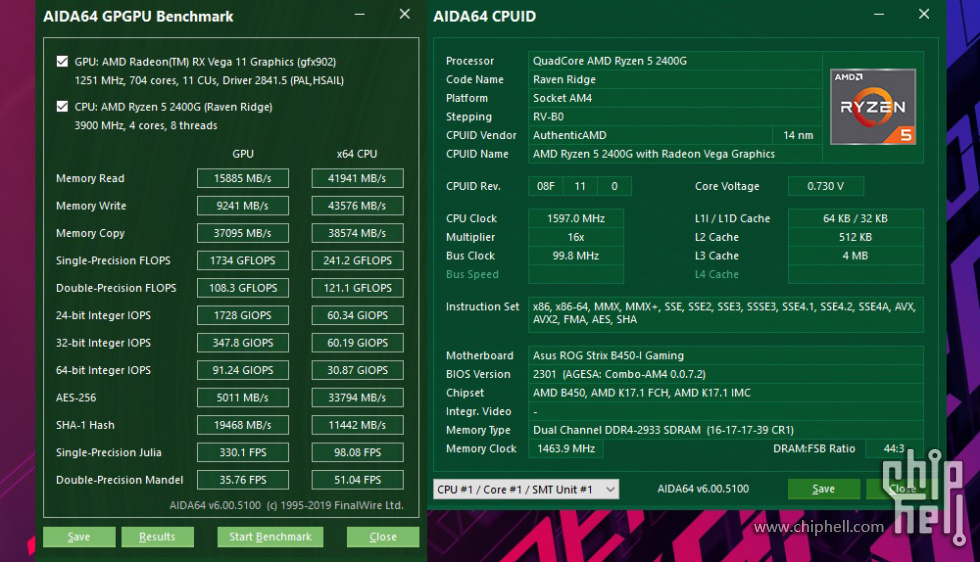This screenshot has height=562, width=980.
Task: Click the Memory Clock value 1463.9 MHz
Action: 566,449
